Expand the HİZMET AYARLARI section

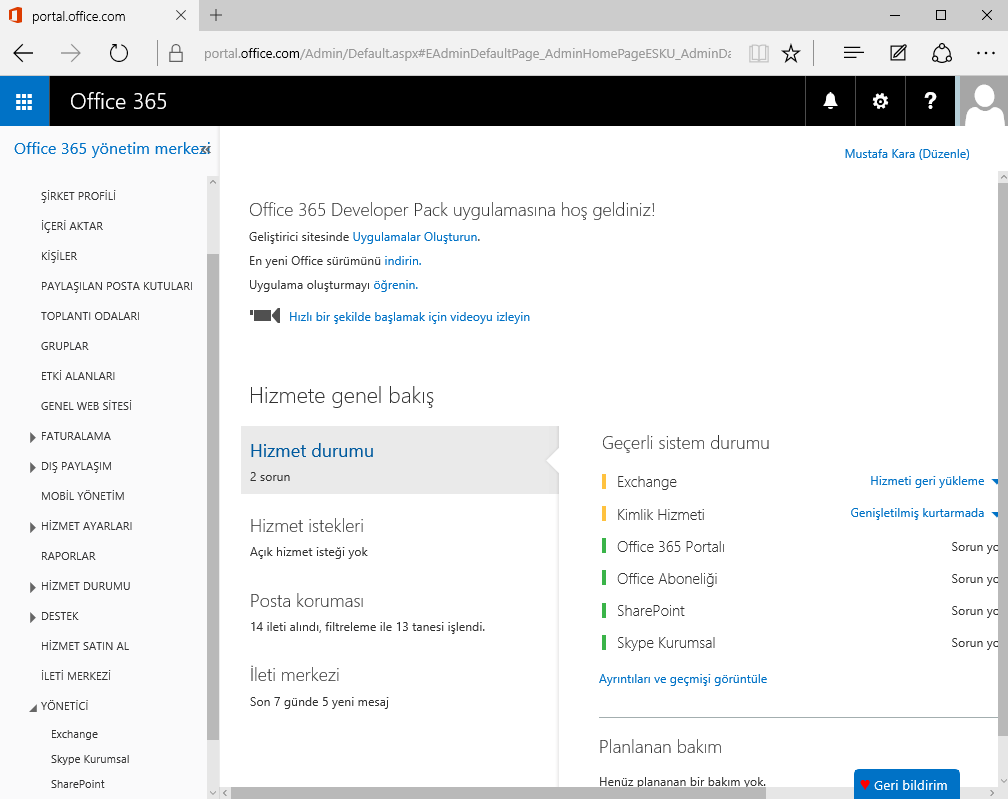click(32, 527)
